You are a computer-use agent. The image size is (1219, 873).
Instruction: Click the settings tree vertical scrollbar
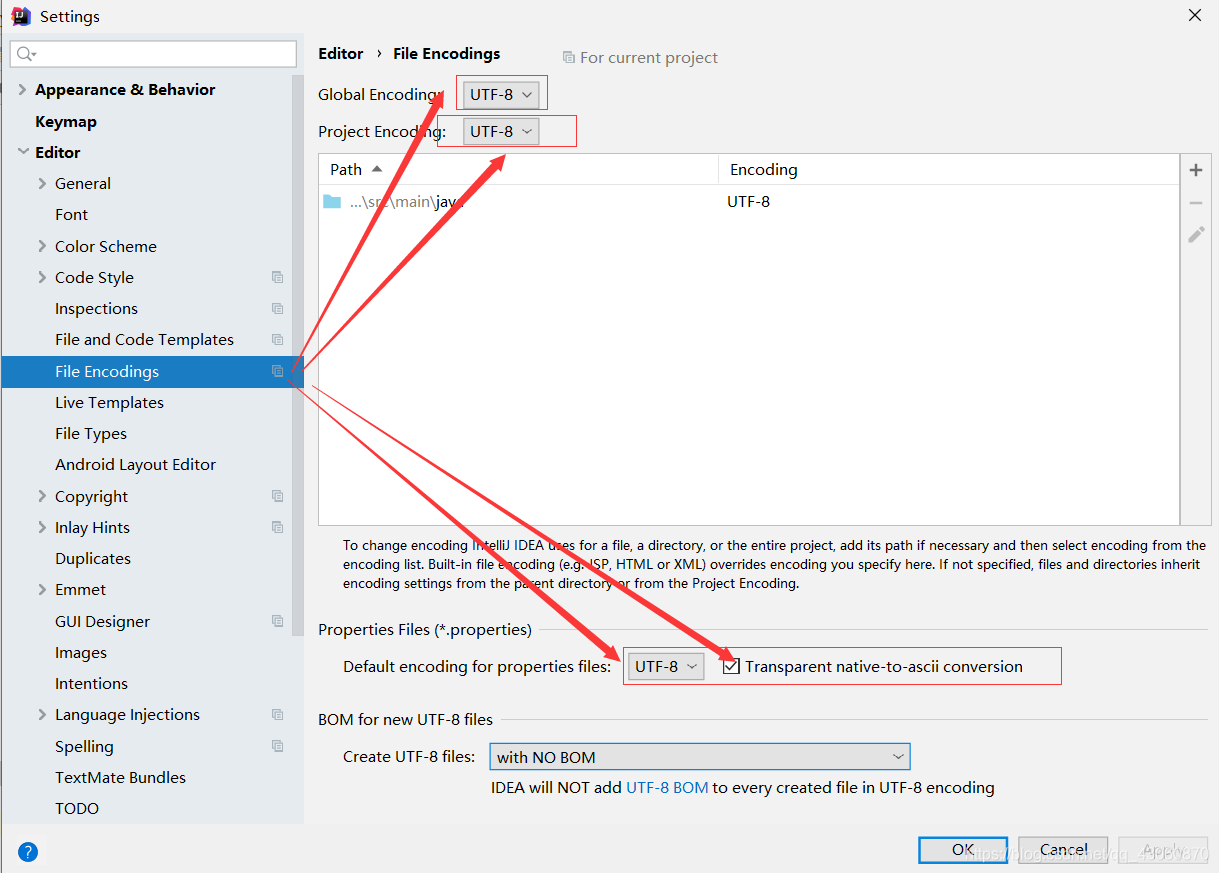pyautogui.click(x=297, y=355)
